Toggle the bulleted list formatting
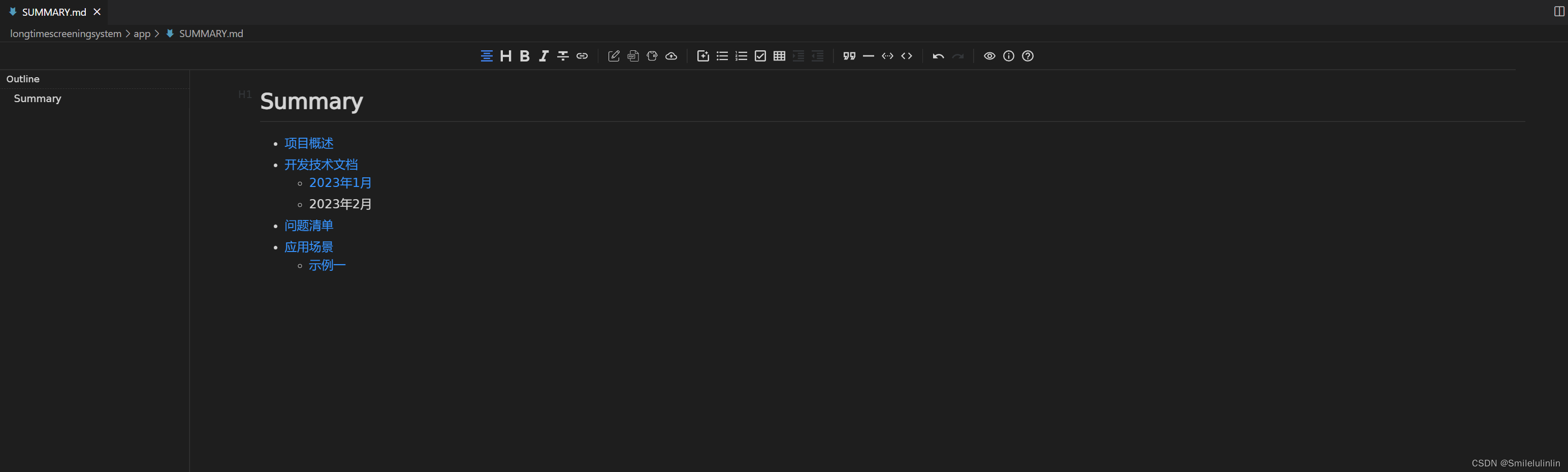The width and height of the screenshot is (1568, 472). pos(722,55)
